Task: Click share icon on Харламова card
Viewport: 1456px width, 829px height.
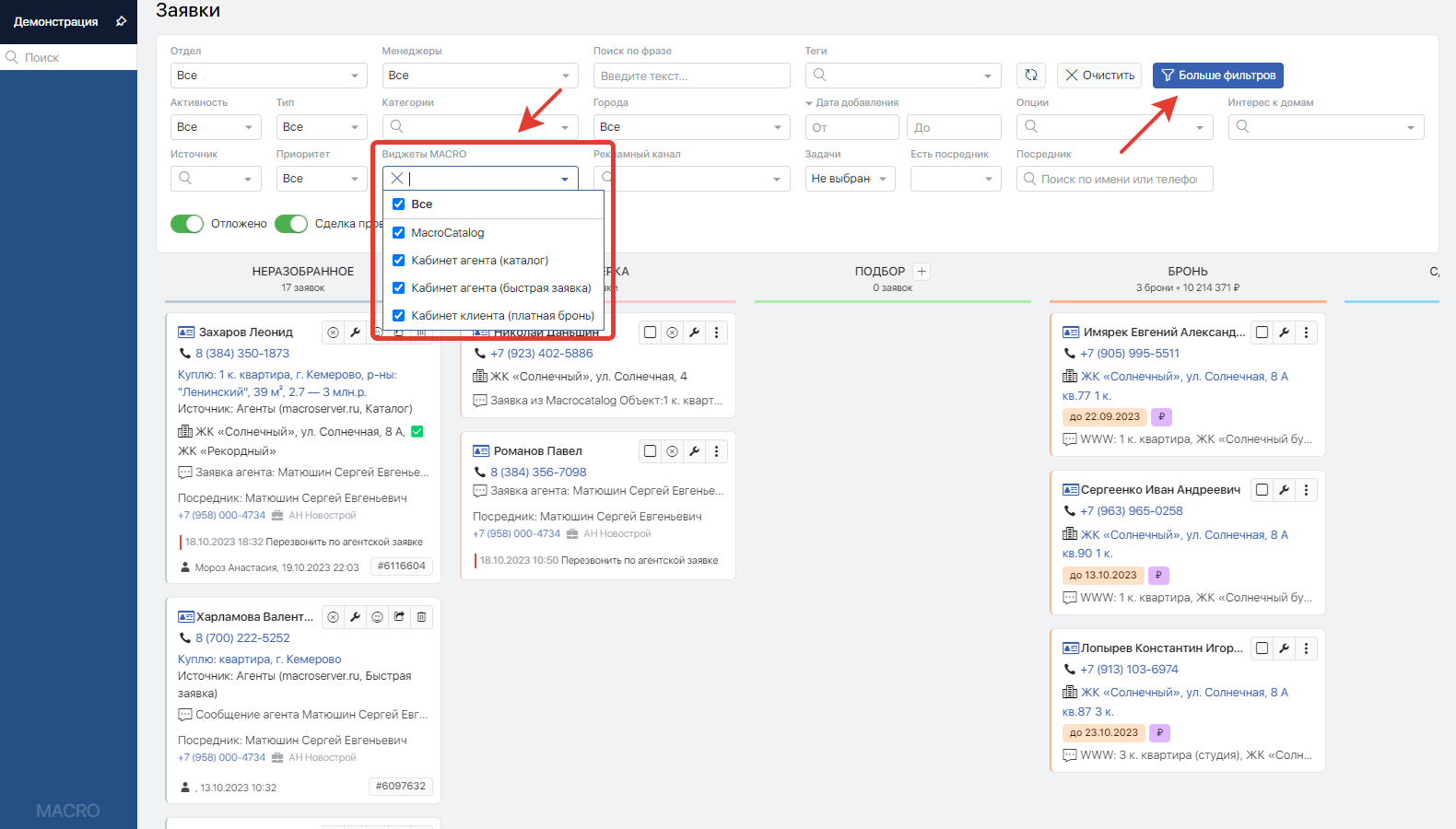Action: [x=399, y=617]
